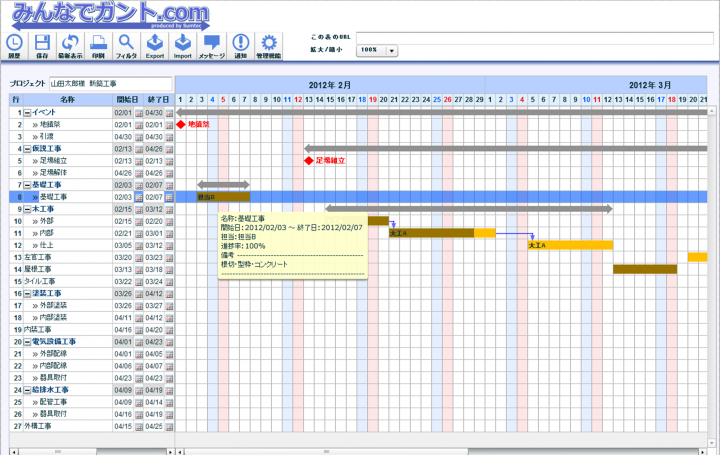Collapse the 電気設備工事 task group
The height and width of the screenshot is (455, 720).
[28, 342]
